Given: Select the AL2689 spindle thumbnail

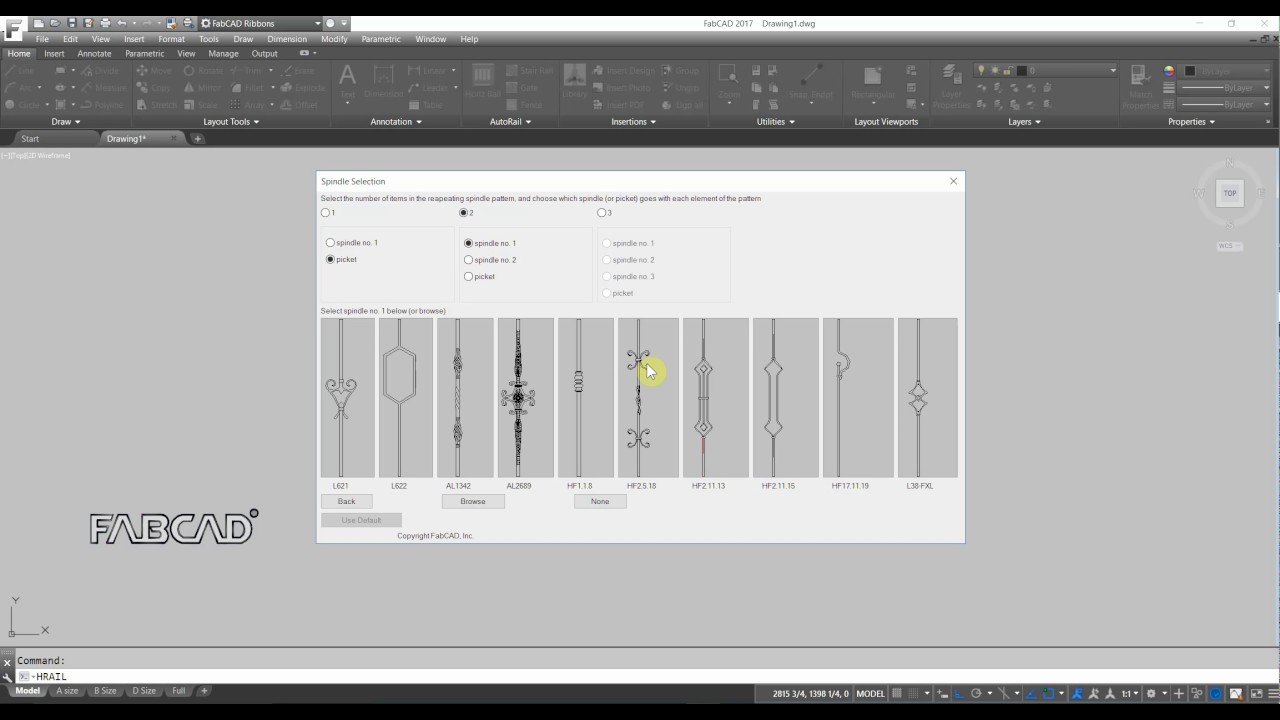Looking at the screenshot, I should click(525, 398).
